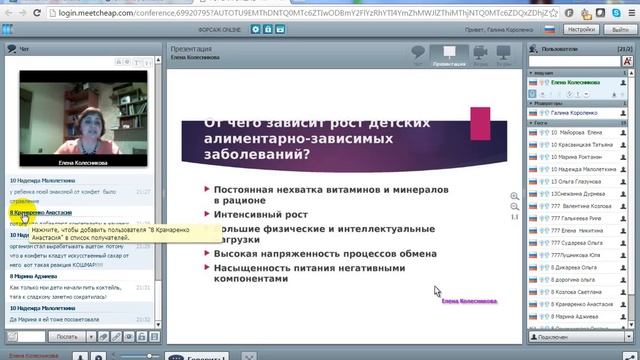Viewport: 640px width, 360px height.
Task: Toggle microphone icon for 13Снежанна Дурнева
Action: [542, 194]
